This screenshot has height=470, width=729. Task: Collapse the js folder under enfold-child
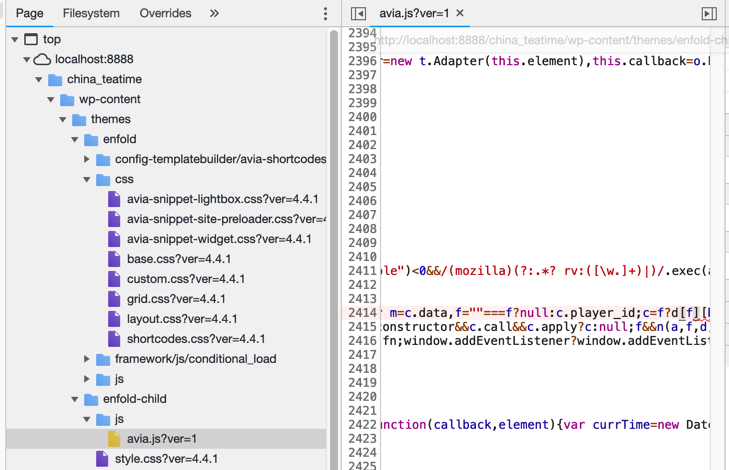click(x=87, y=419)
